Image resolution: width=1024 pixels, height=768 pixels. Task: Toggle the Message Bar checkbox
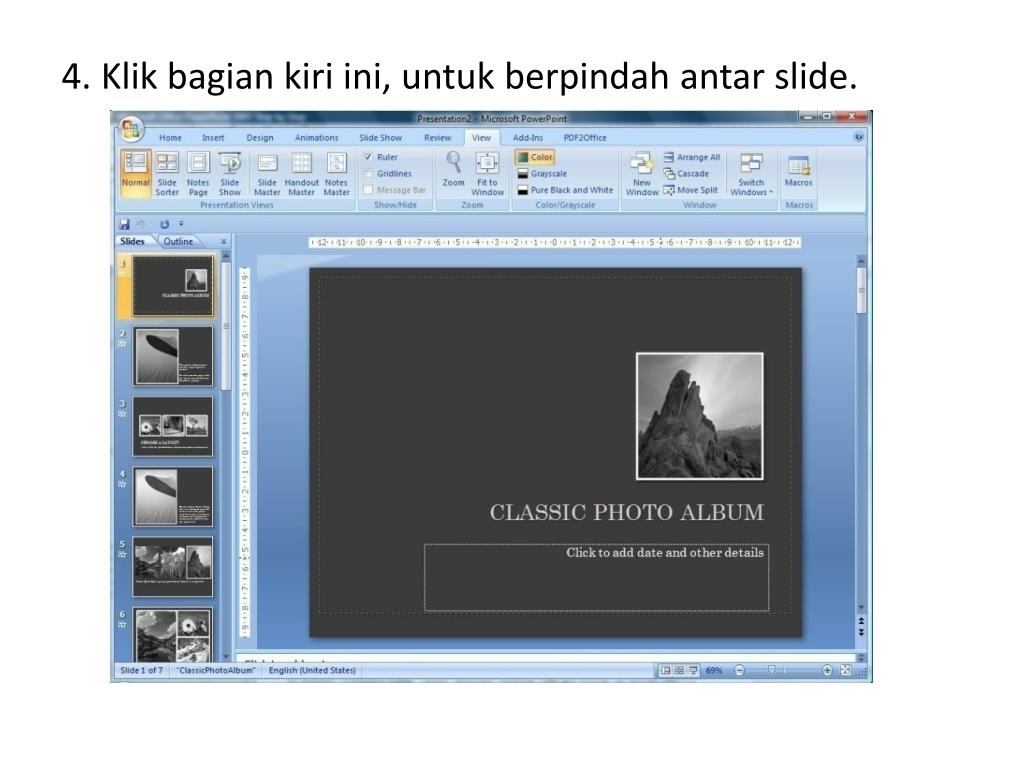368,190
